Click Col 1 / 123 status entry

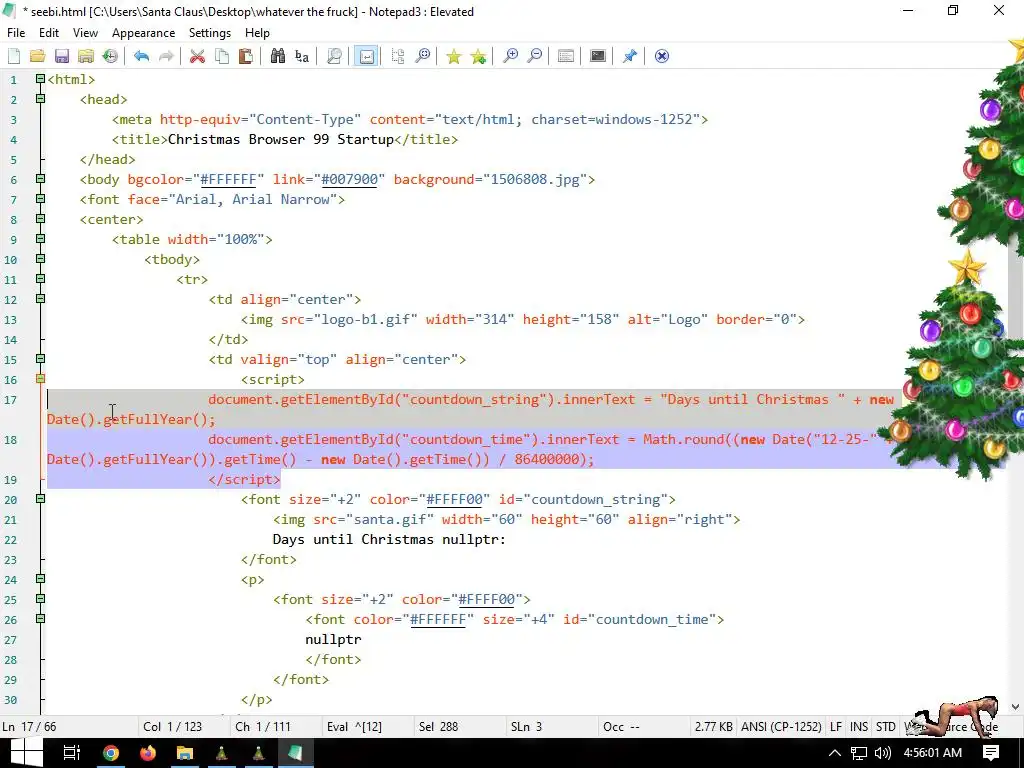point(172,726)
